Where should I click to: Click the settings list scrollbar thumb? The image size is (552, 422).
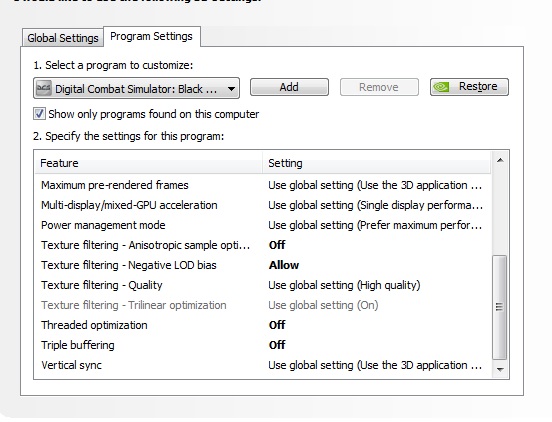point(500,307)
